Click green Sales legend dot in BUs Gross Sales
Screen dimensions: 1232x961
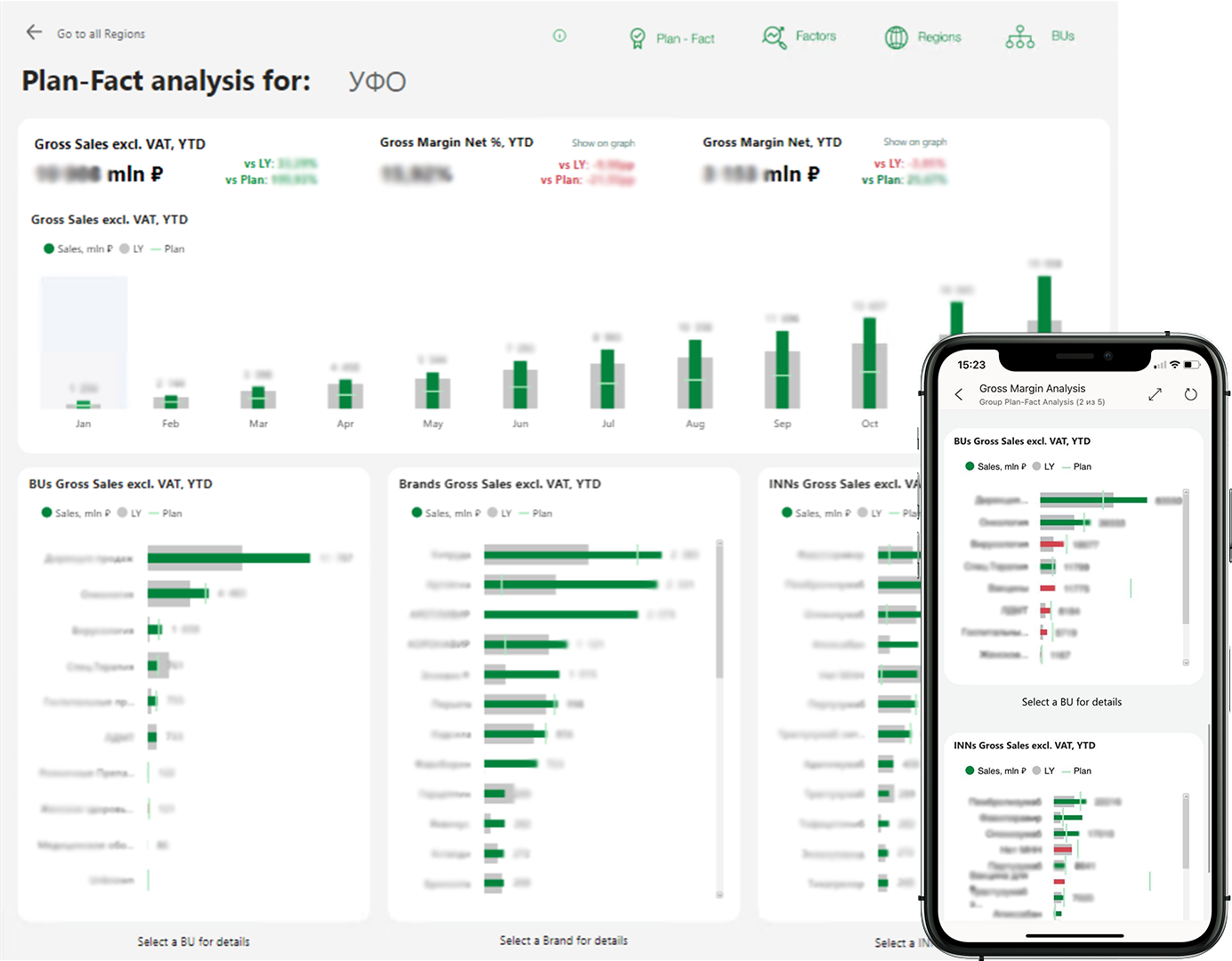click(x=47, y=513)
